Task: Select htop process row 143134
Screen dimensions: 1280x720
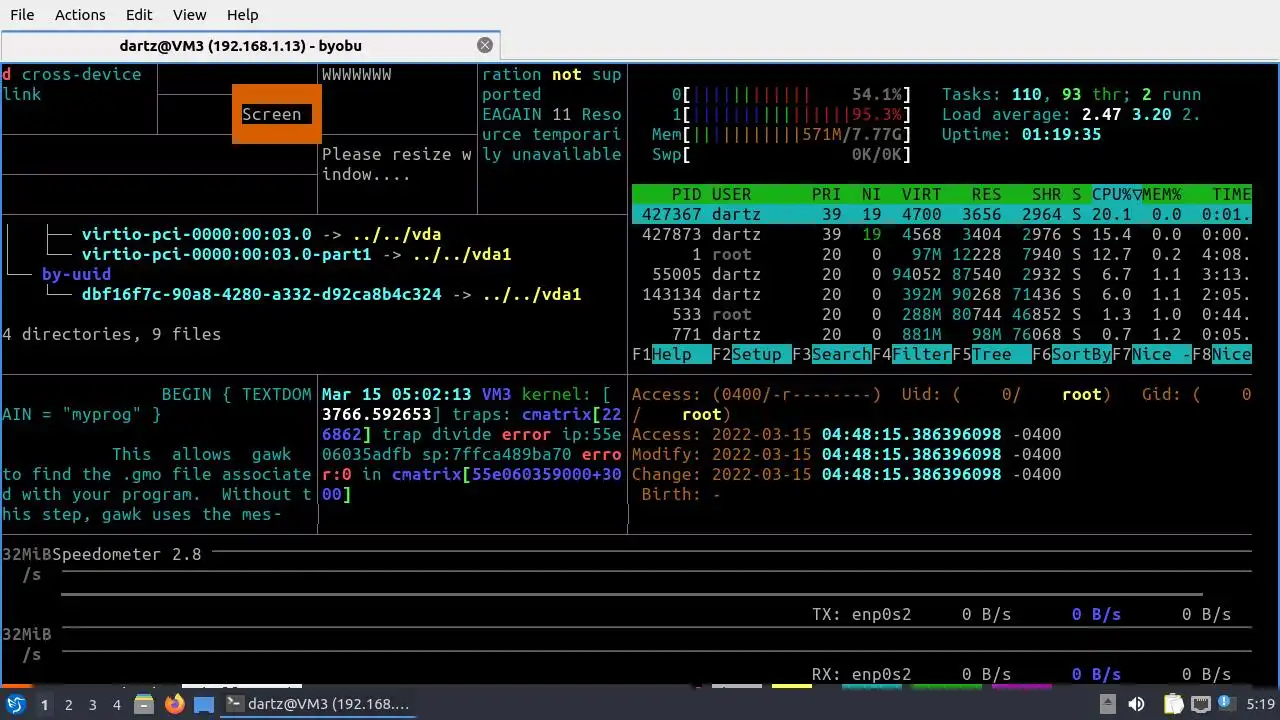Action: click(x=942, y=294)
